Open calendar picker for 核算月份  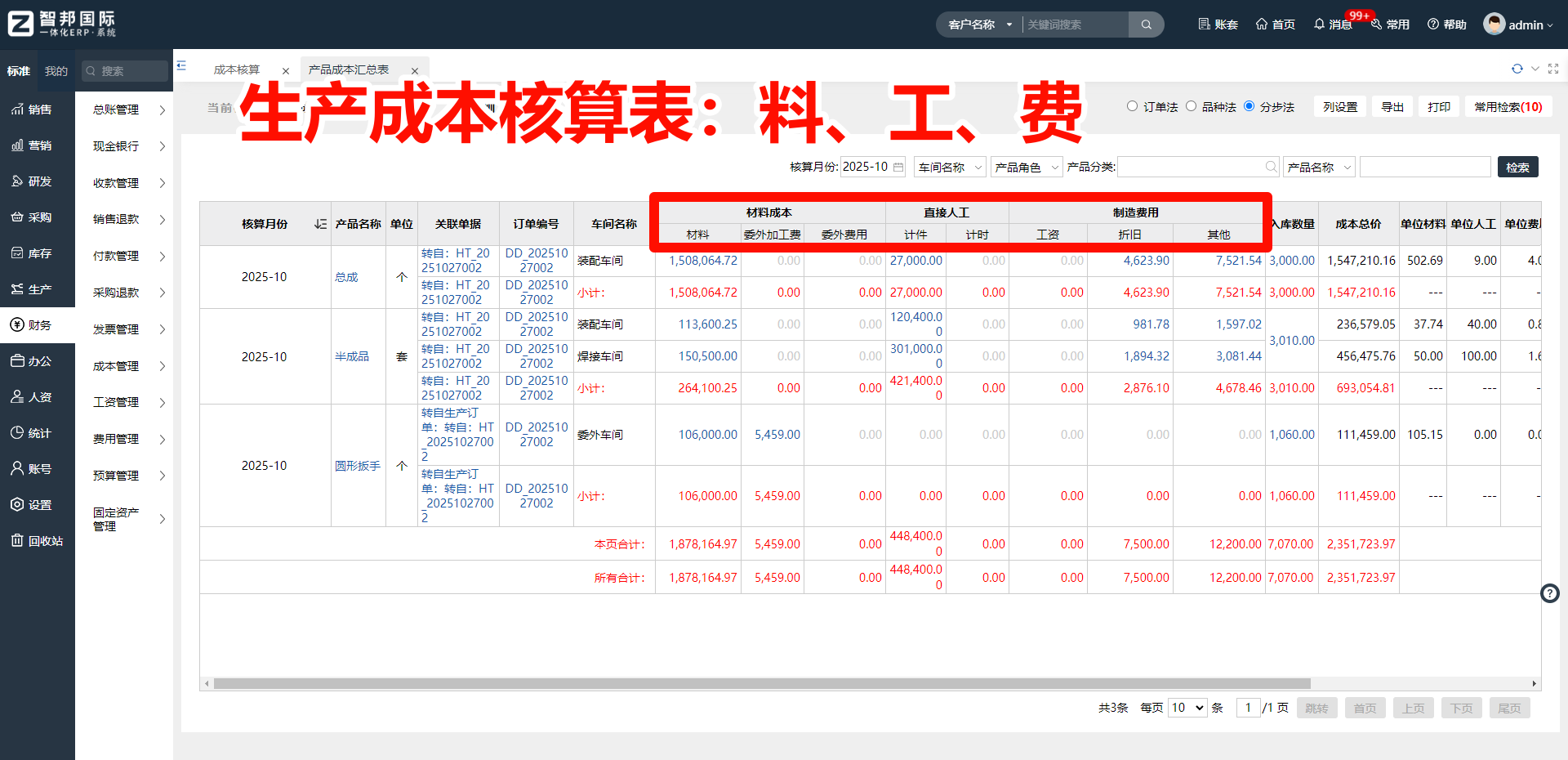click(x=898, y=167)
